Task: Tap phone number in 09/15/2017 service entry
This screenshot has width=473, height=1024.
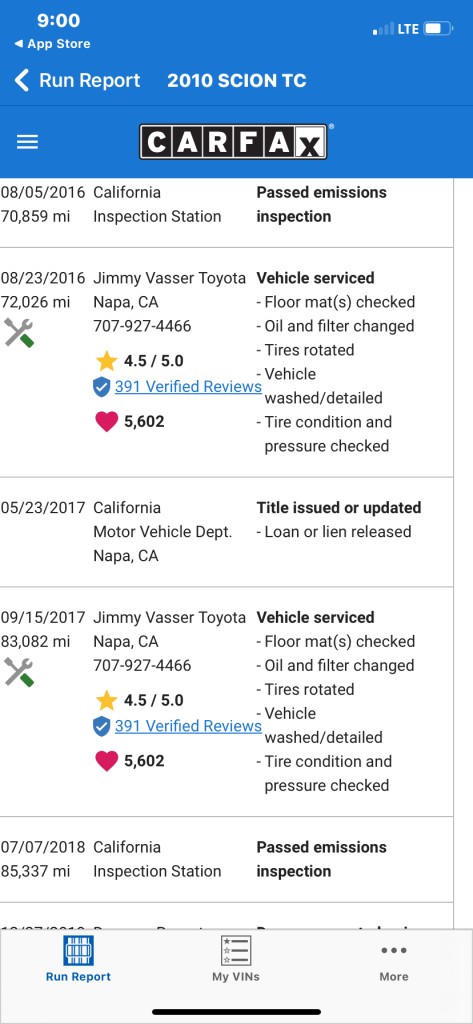Action: coord(142,665)
